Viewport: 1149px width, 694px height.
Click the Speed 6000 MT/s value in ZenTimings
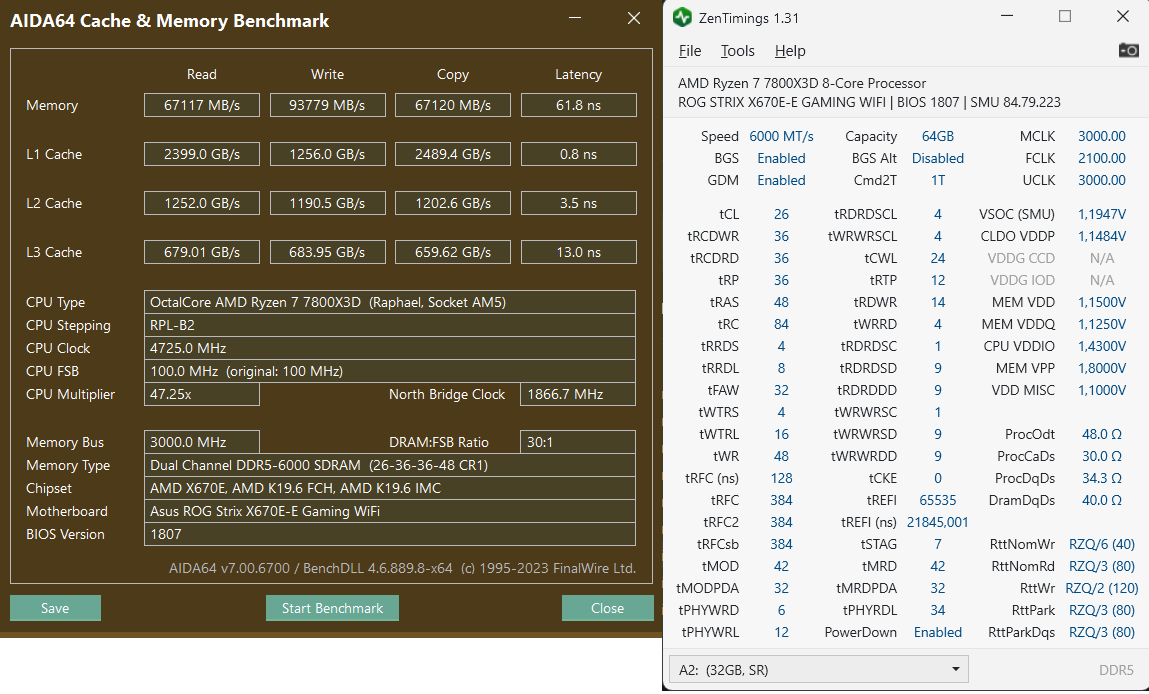(x=781, y=136)
